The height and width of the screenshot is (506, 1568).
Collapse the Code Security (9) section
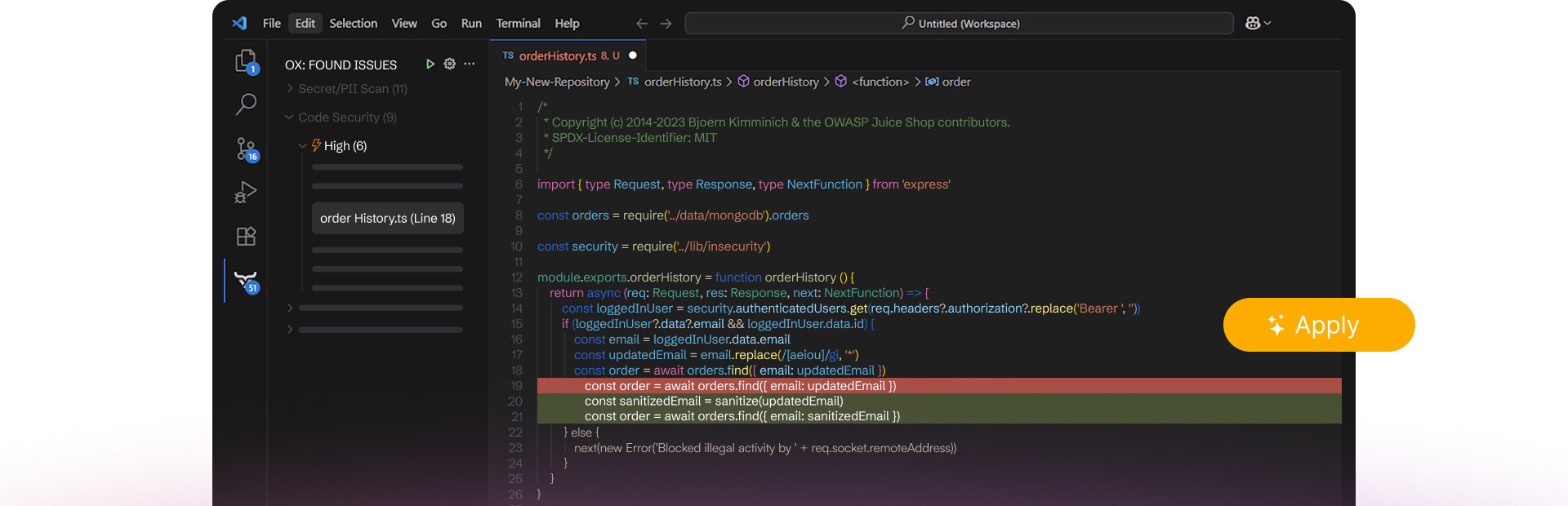click(347, 118)
